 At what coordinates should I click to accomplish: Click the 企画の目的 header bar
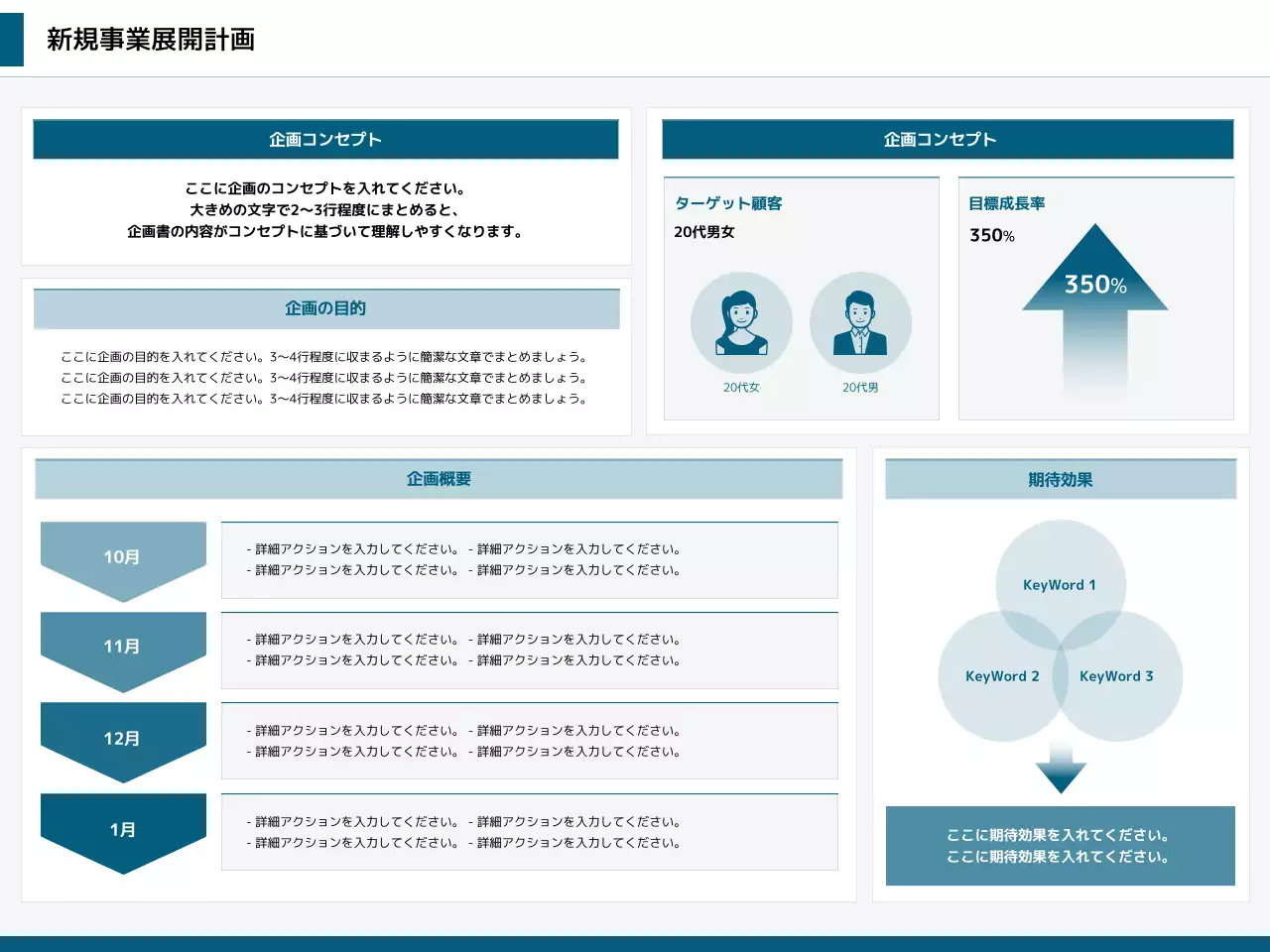coord(325,308)
